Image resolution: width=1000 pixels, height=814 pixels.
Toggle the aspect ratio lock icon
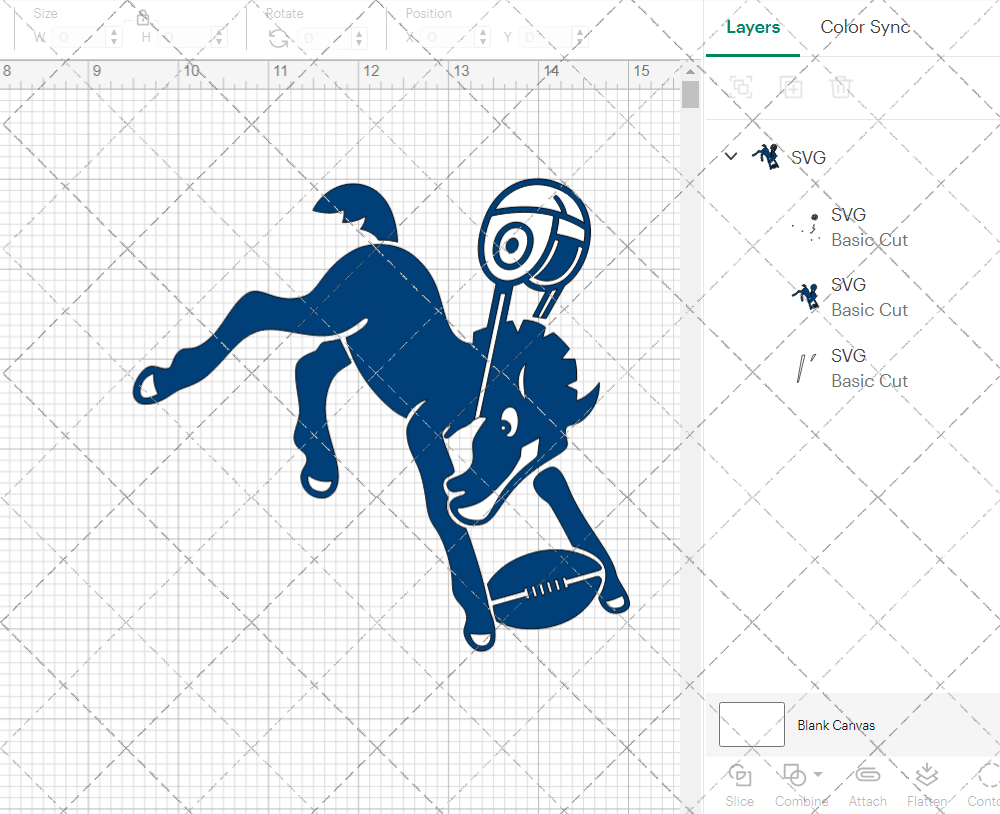click(143, 18)
